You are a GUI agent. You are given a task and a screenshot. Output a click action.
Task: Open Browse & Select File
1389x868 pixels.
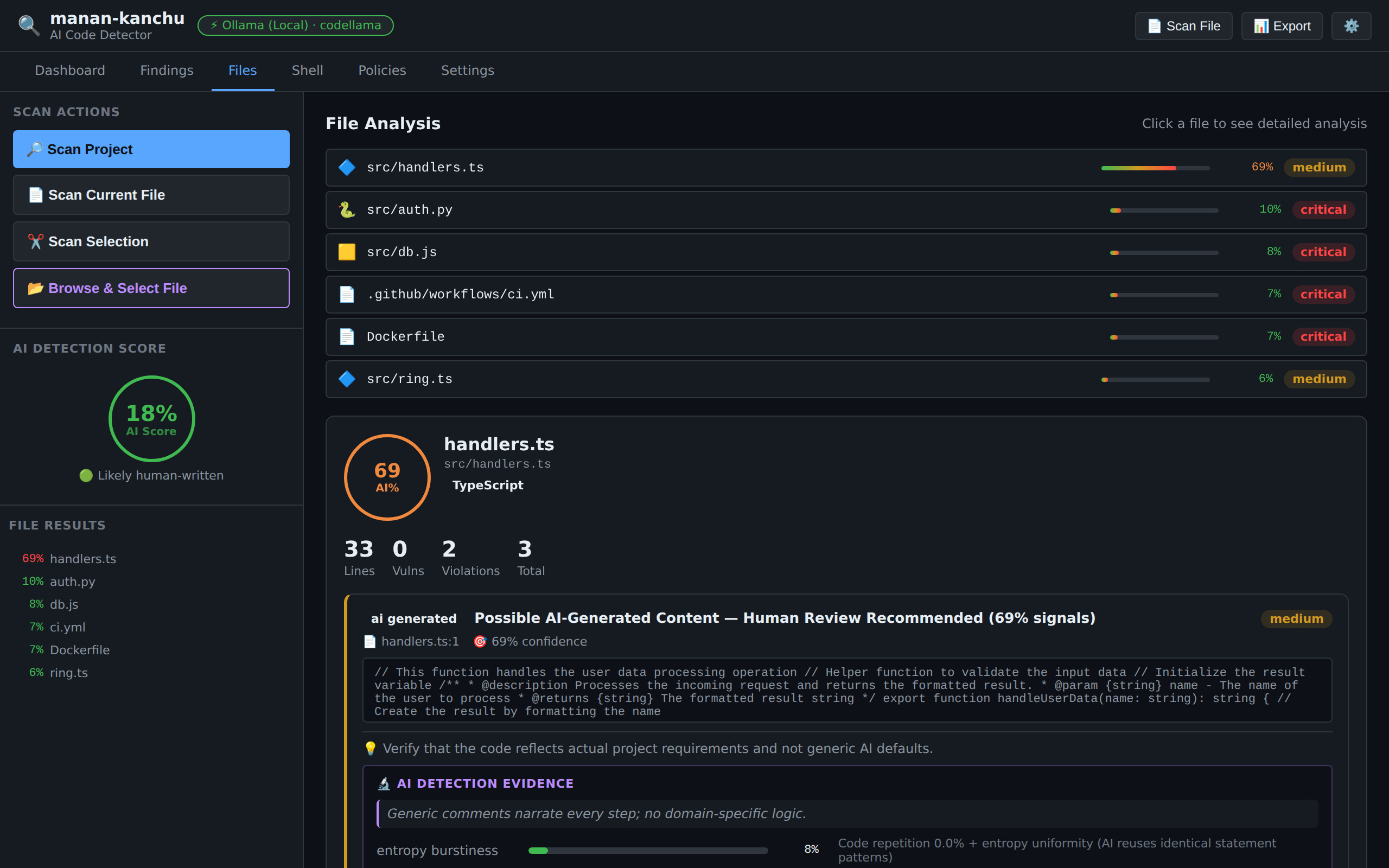[151, 288]
